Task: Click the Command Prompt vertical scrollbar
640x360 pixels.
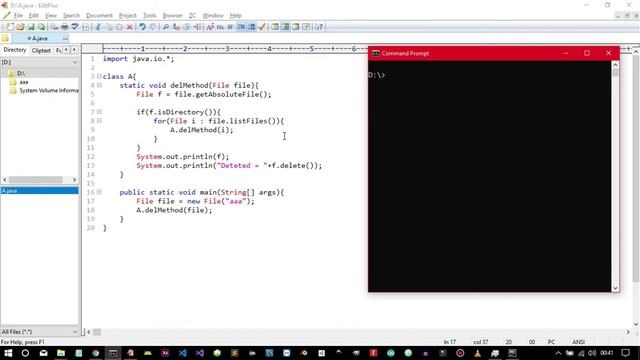Action: point(615,176)
